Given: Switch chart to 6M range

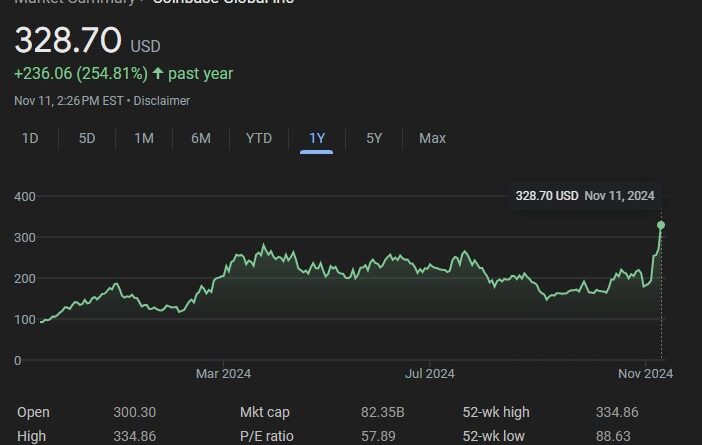Looking at the screenshot, I should [x=201, y=138].
